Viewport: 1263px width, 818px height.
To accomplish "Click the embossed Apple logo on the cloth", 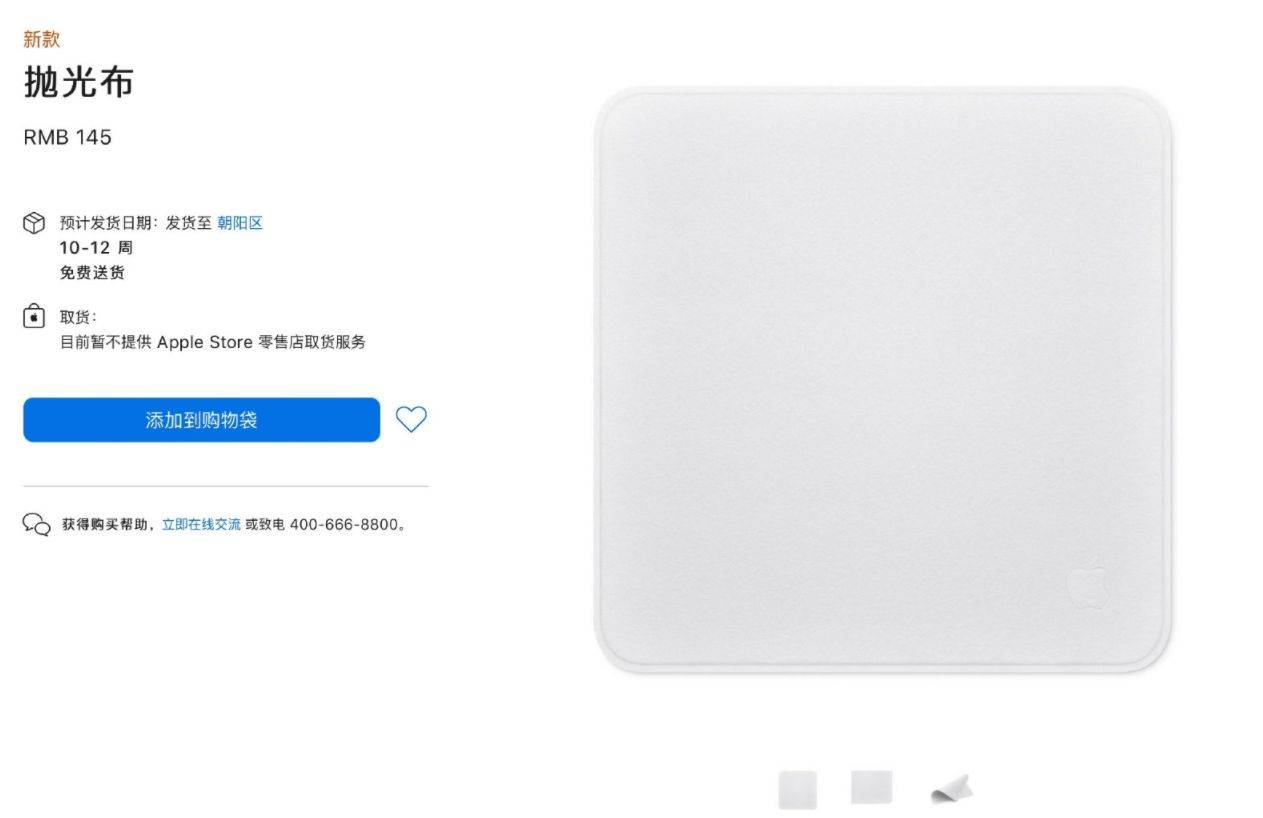I will (1087, 586).
